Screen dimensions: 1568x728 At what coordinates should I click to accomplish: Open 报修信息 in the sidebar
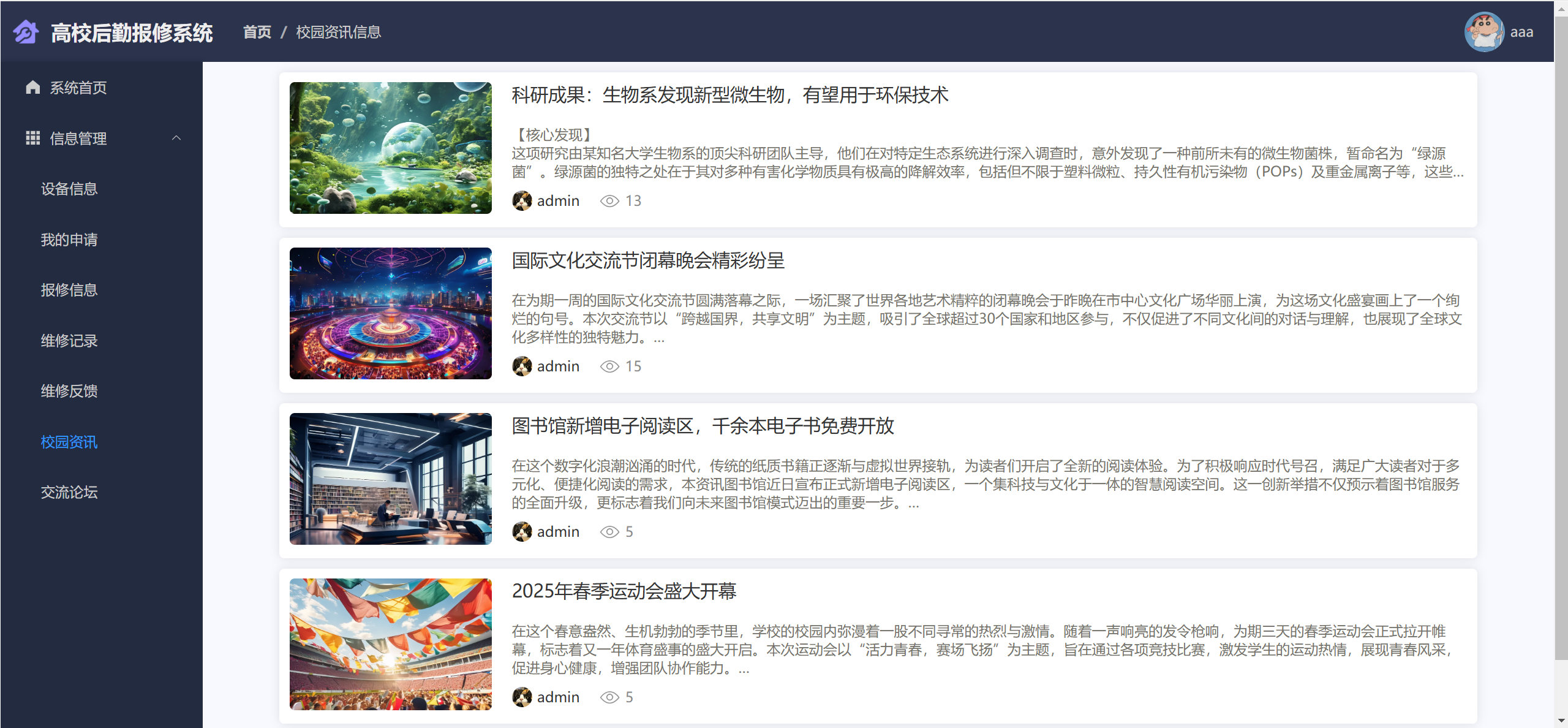pos(69,290)
